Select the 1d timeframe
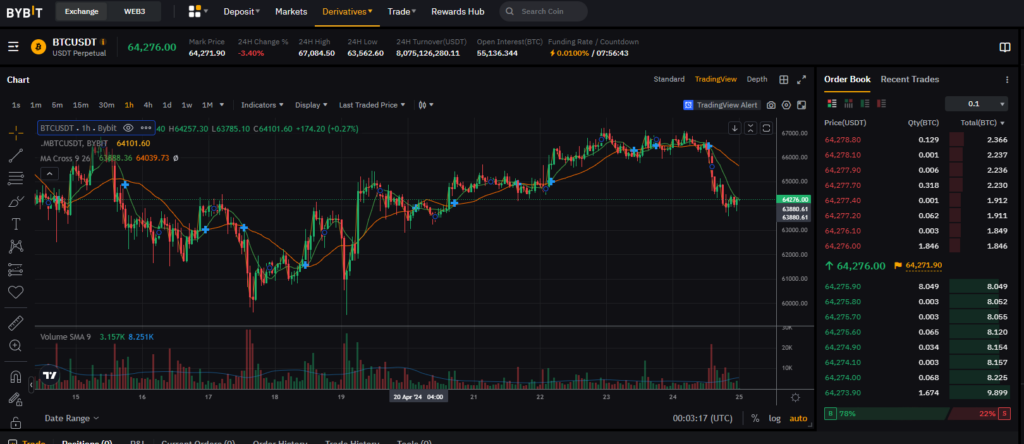This screenshot has width=1024, height=444. 167,104
